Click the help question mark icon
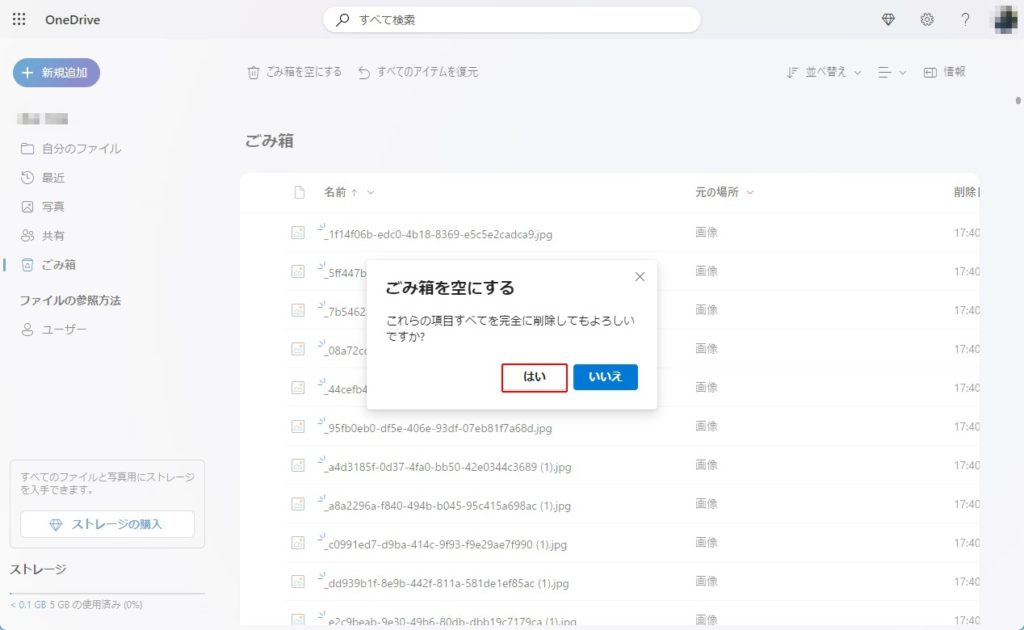The width and height of the screenshot is (1024, 630). click(x=965, y=20)
